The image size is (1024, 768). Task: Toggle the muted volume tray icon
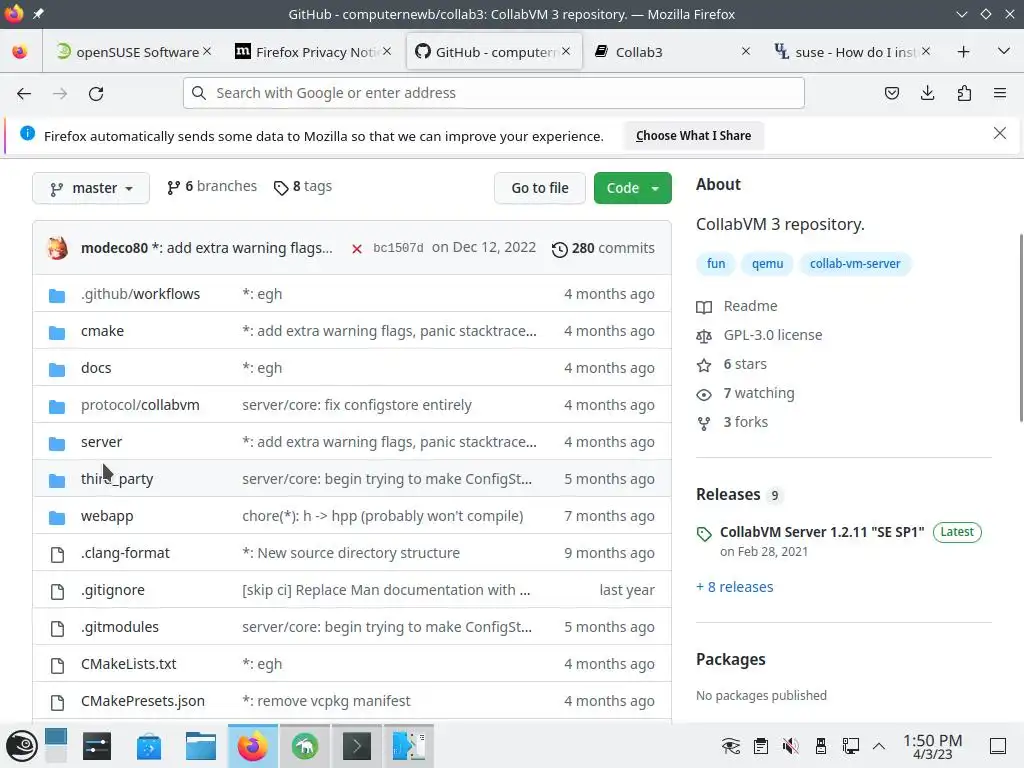(x=790, y=746)
